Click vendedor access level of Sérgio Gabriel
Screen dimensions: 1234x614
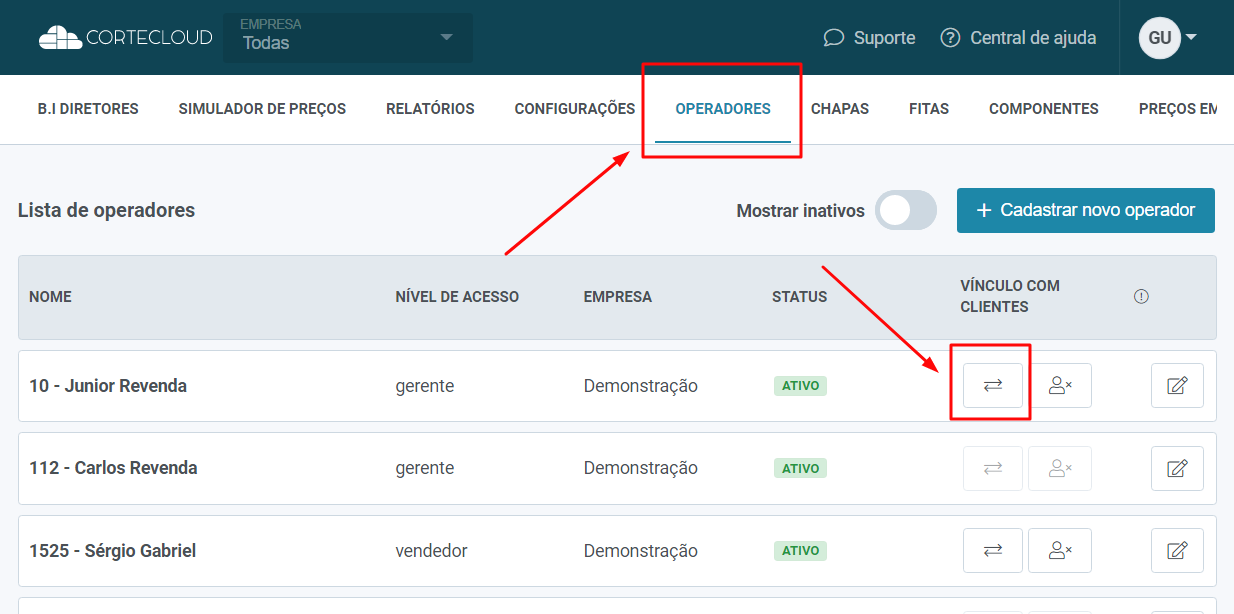click(x=431, y=551)
